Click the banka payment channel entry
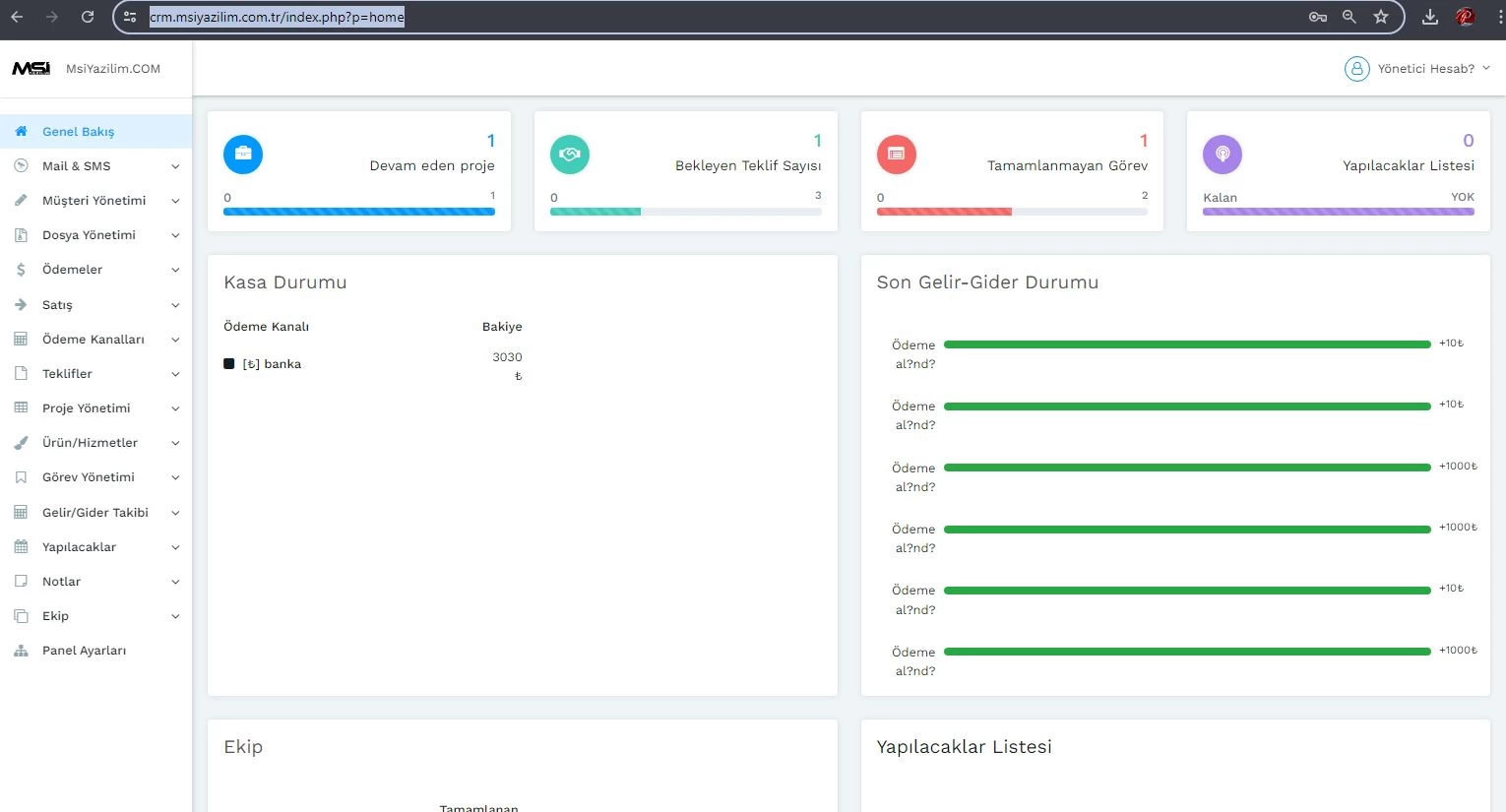The height and width of the screenshot is (812, 1506). tap(282, 364)
